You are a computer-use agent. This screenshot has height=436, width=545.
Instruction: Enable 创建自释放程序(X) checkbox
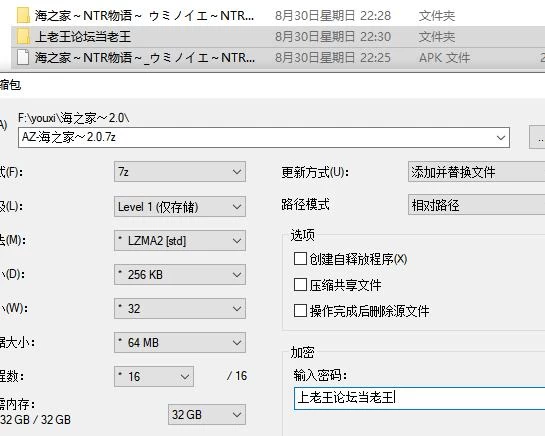(300, 259)
